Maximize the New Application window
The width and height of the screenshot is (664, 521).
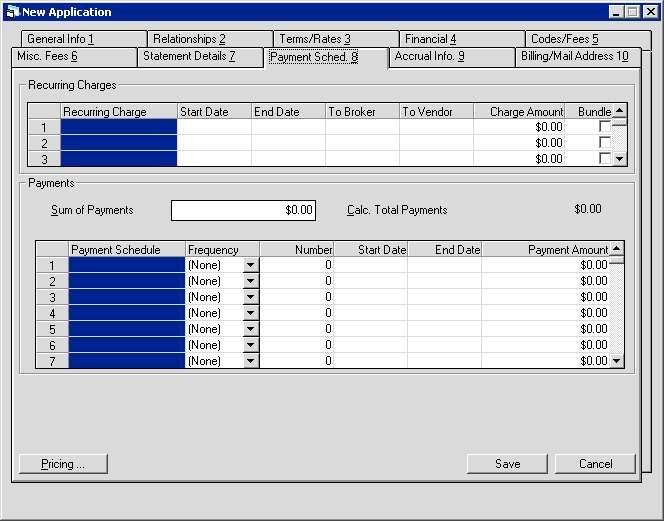pyautogui.click(x=632, y=12)
